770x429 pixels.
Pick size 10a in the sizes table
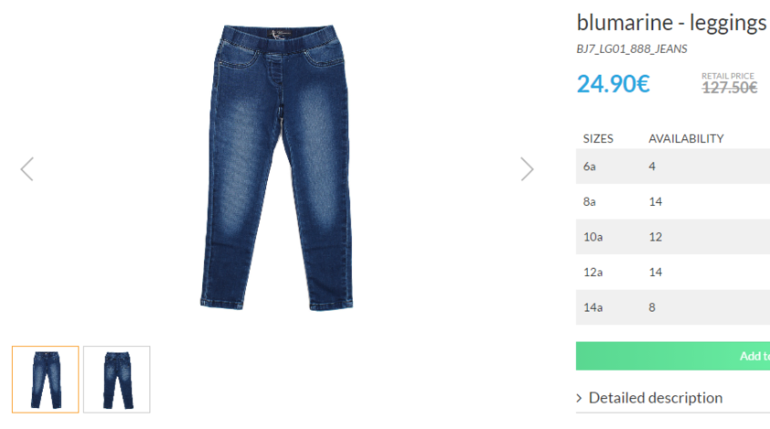673,237
